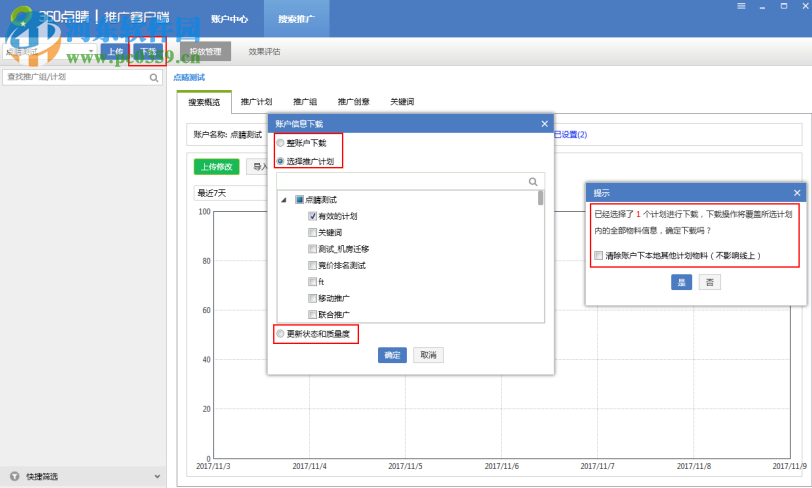
Task: Uncheck the 有效的计划 checkbox
Action: pyautogui.click(x=312, y=216)
